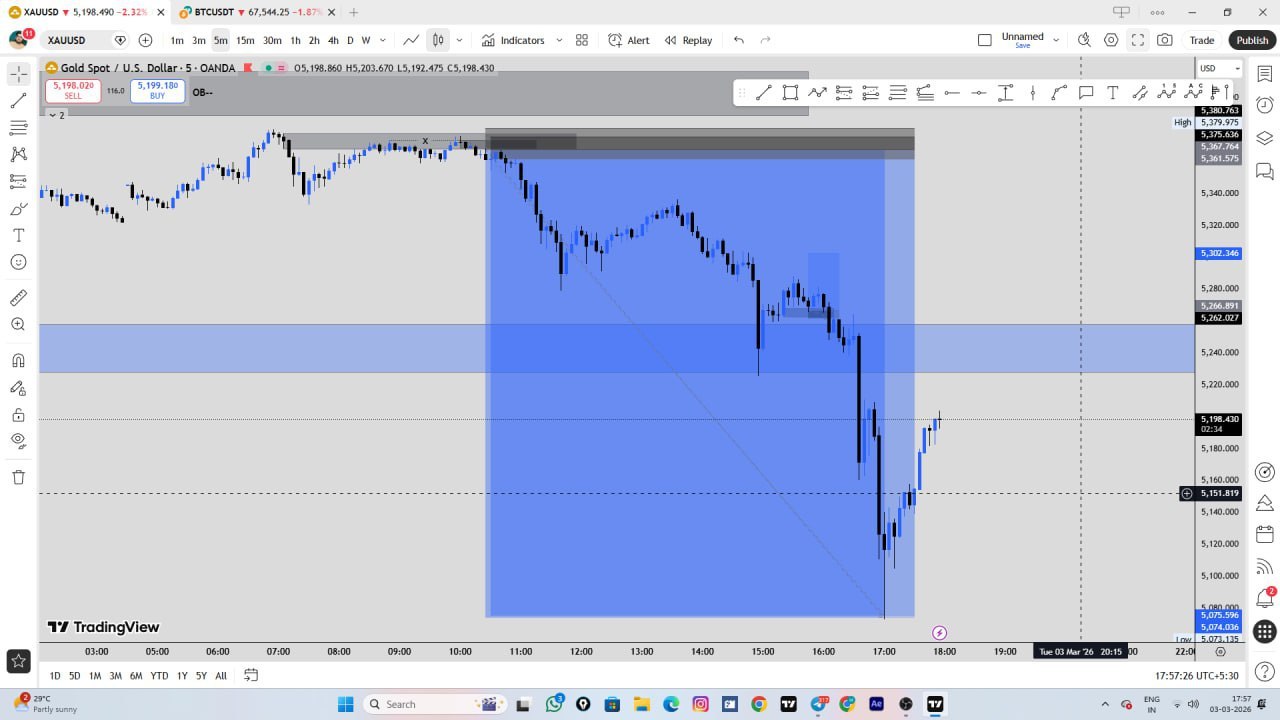Toggle stay in drawing mode

click(18, 388)
